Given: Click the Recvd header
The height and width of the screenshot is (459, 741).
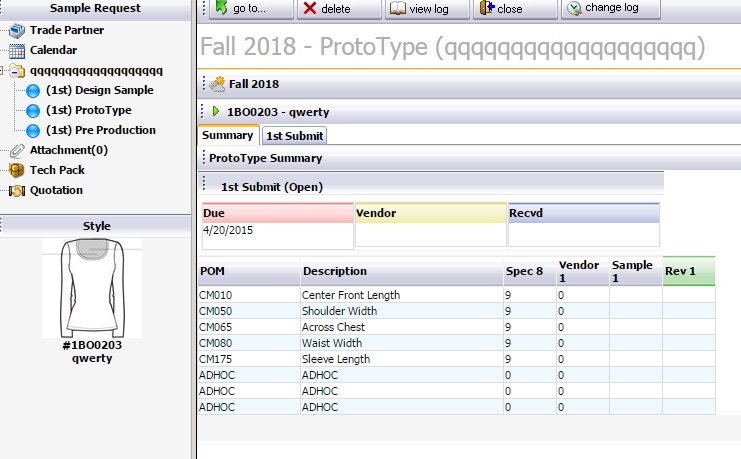Looking at the screenshot, I should pyautogui.click(x=584, y=213).
